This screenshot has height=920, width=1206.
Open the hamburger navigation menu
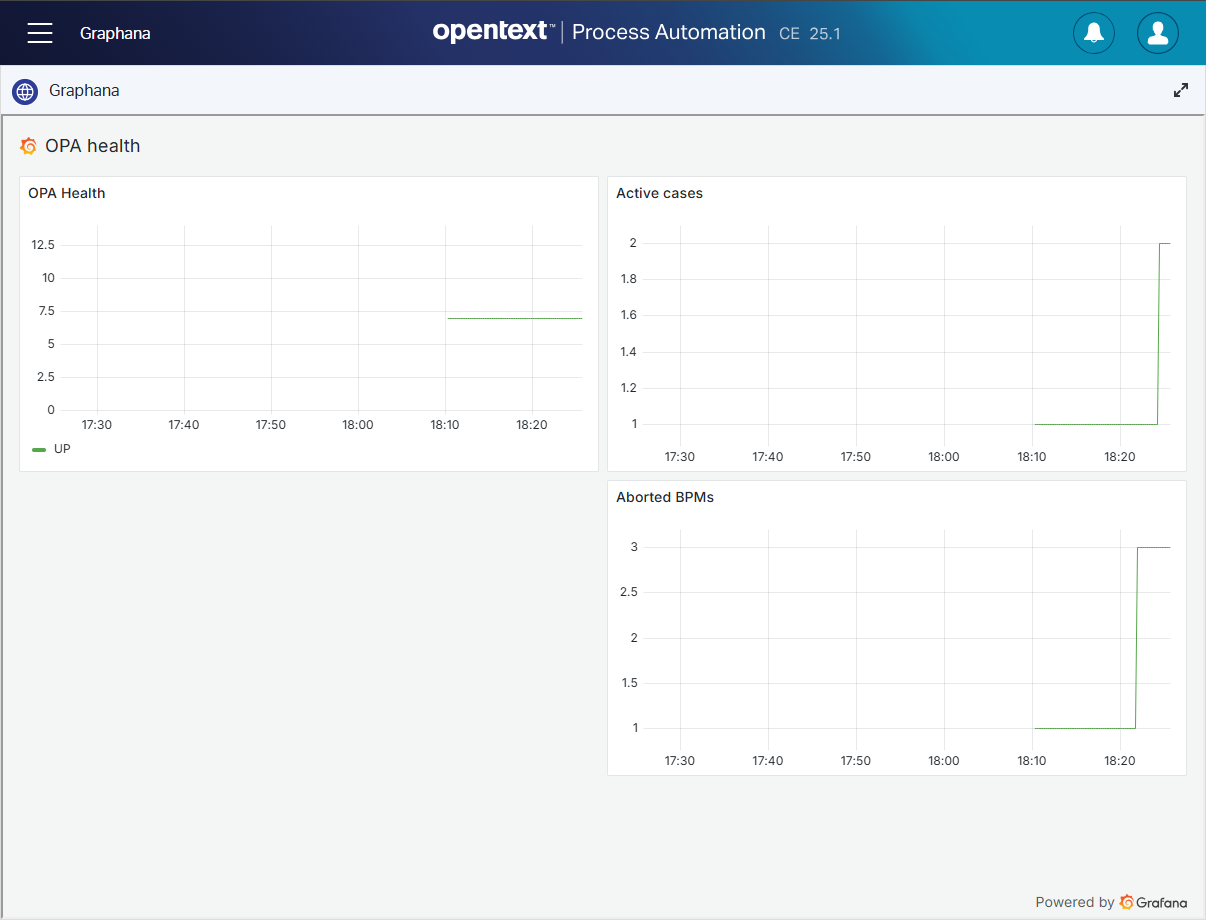point(39,31)
